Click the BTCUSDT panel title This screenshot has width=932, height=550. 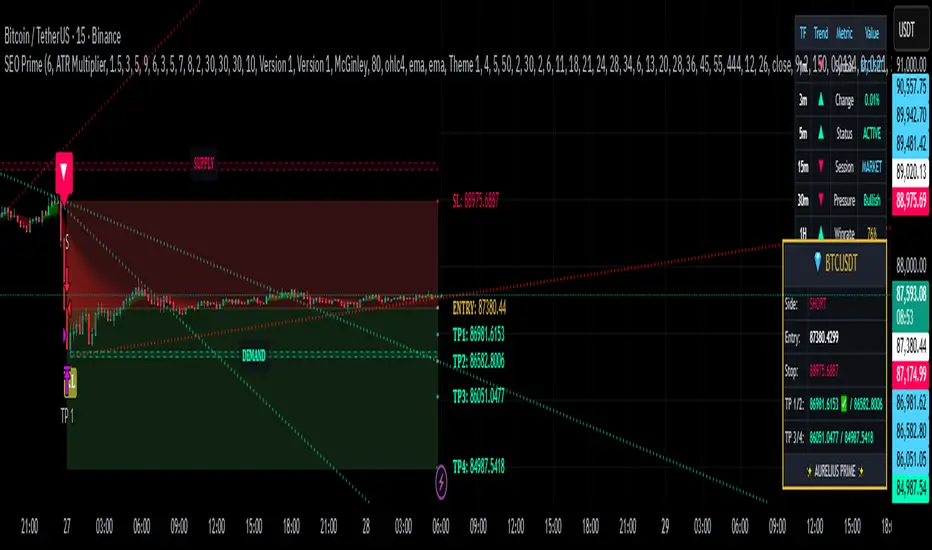point(841,262)
